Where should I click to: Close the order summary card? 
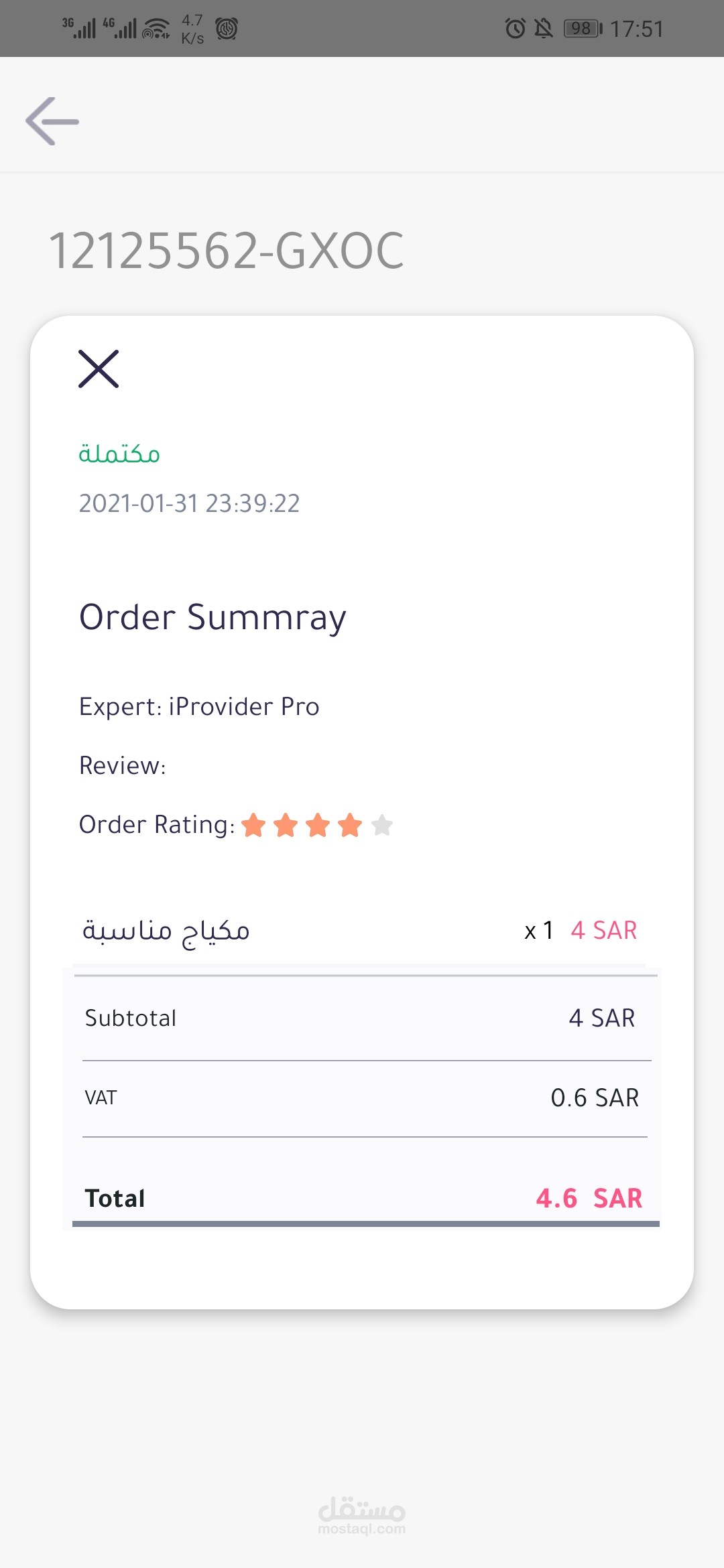point(99,369)
